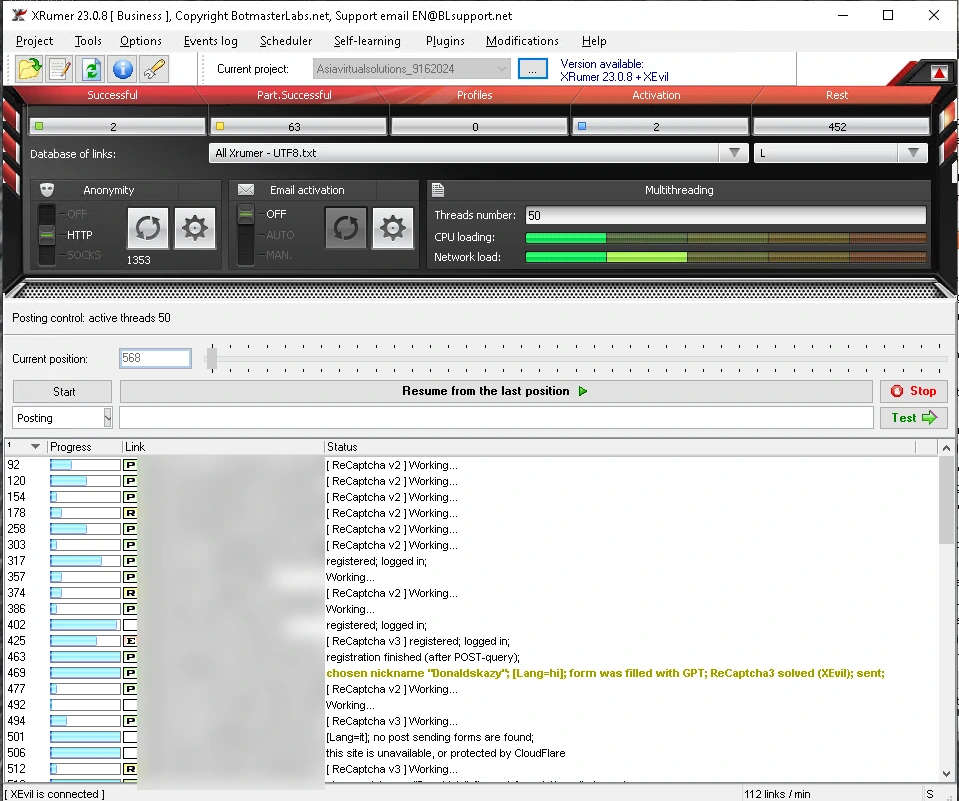The width and height of the screenshot is (959, 801).
Task: Click the P type icon in row 469
Action: 130,673
